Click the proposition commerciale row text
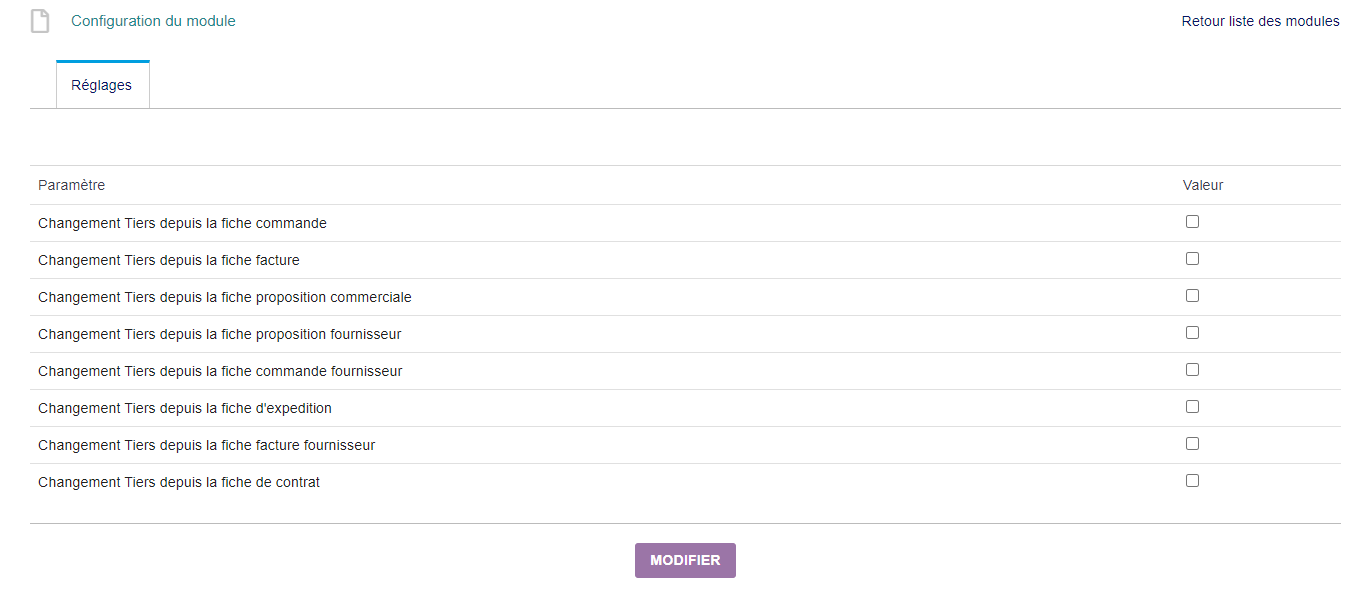This screenshot has width=1359, height=613. point(225,297)
